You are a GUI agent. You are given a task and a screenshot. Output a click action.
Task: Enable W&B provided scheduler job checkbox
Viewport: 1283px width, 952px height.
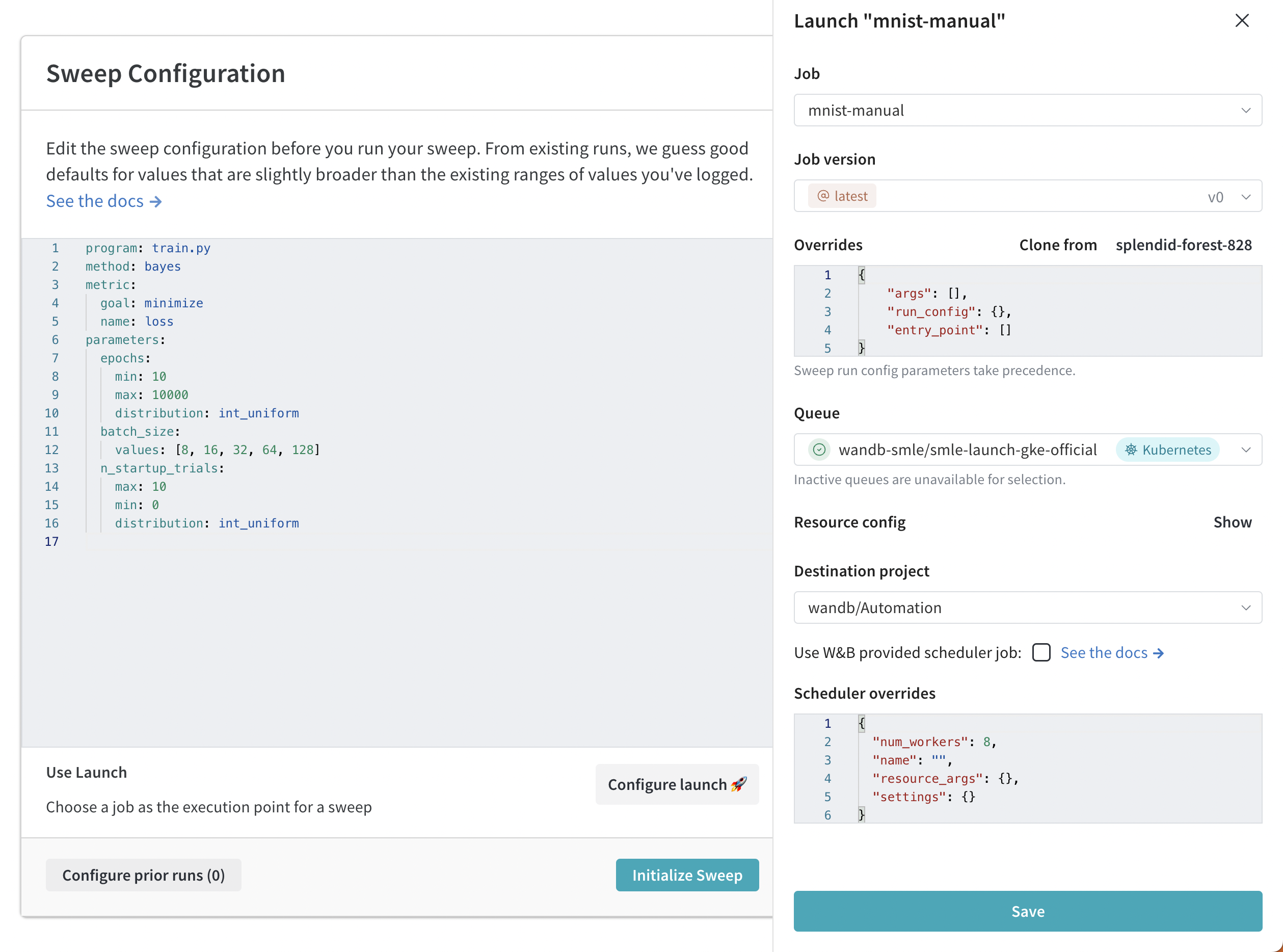tap(1041, 652)
